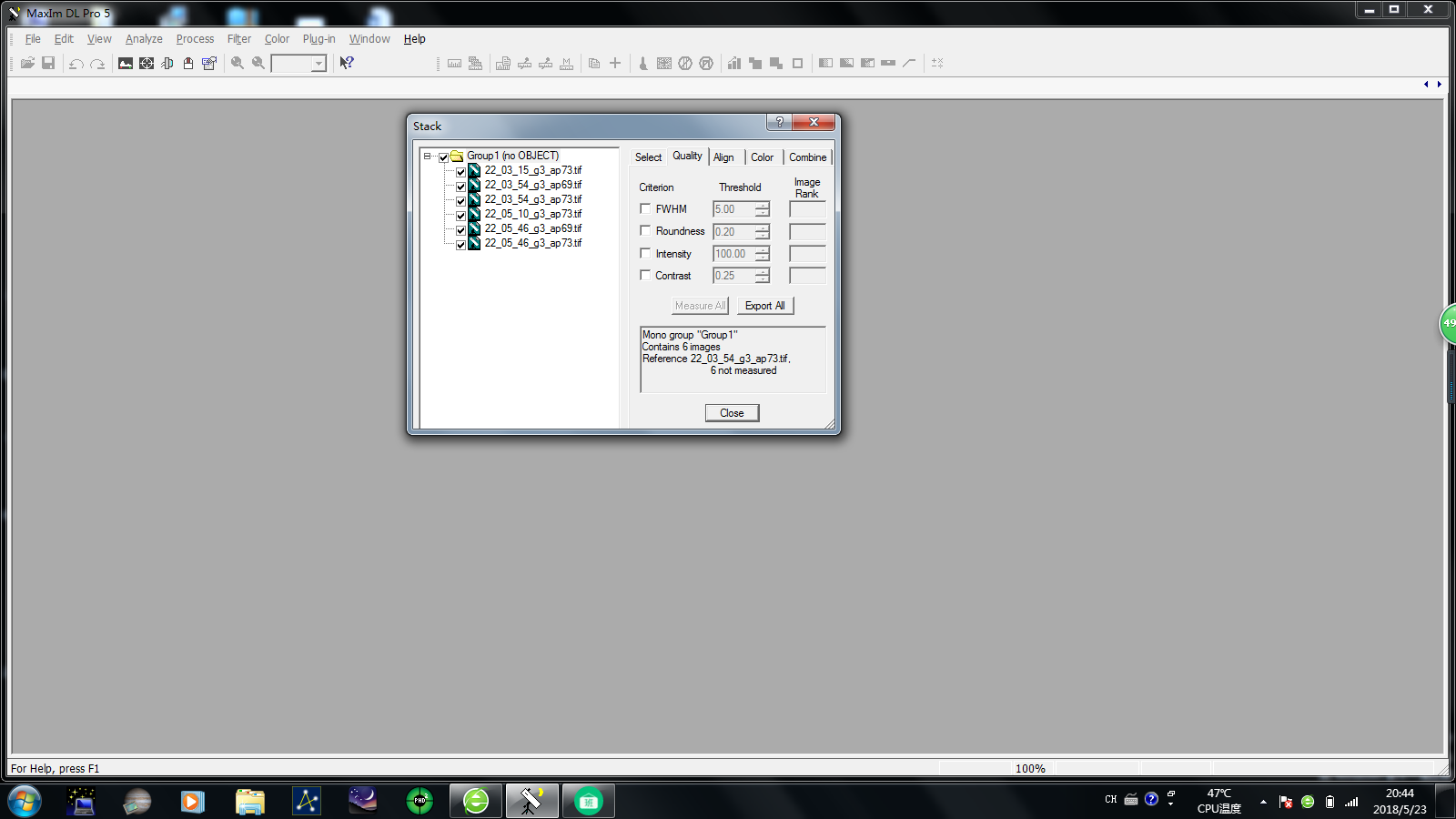
Task: Click the grayed bar chart toolbar icon
Action: pos(734,63)
